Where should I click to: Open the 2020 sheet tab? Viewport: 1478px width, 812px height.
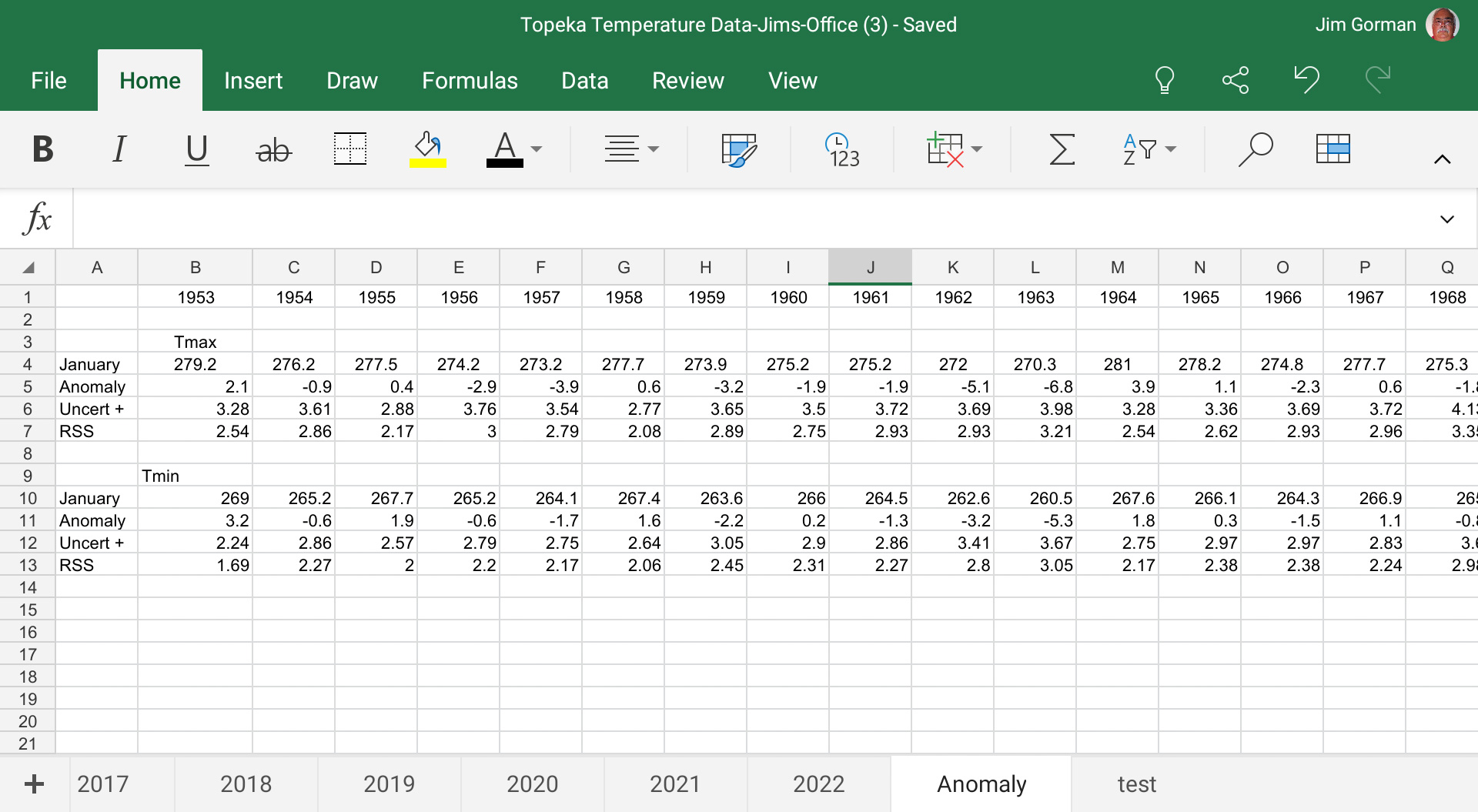(x=532, y=784)
